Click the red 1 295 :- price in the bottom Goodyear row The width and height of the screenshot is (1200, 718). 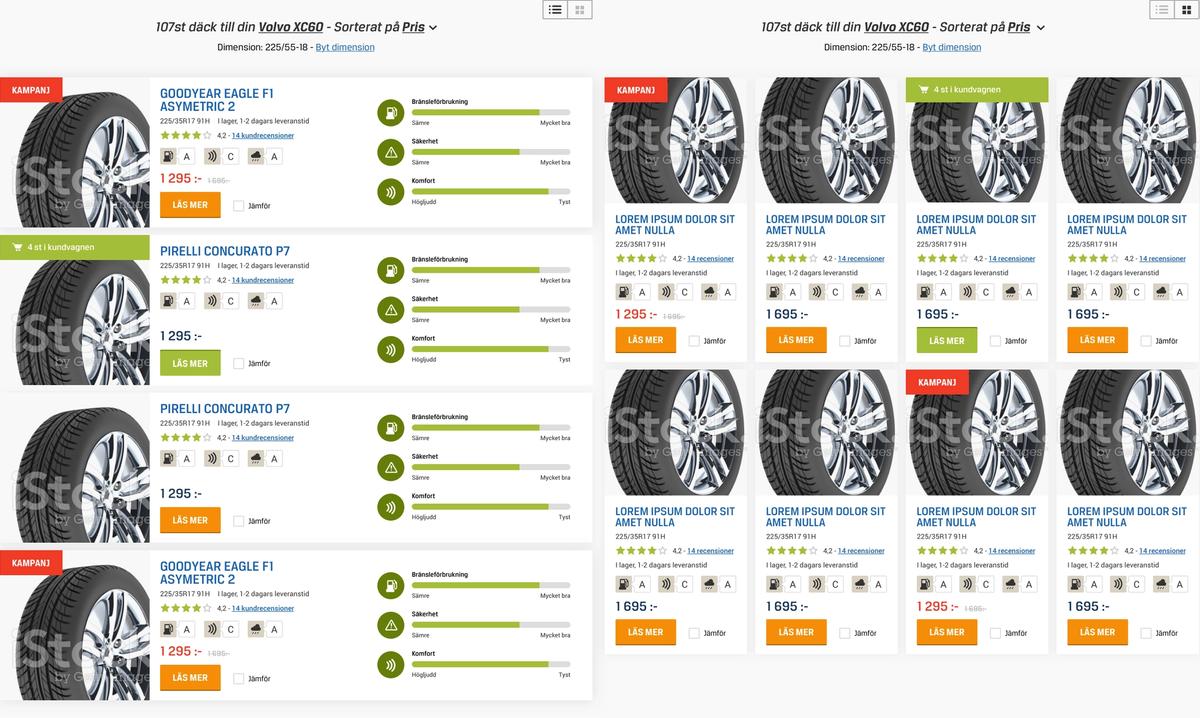point(181,651)
